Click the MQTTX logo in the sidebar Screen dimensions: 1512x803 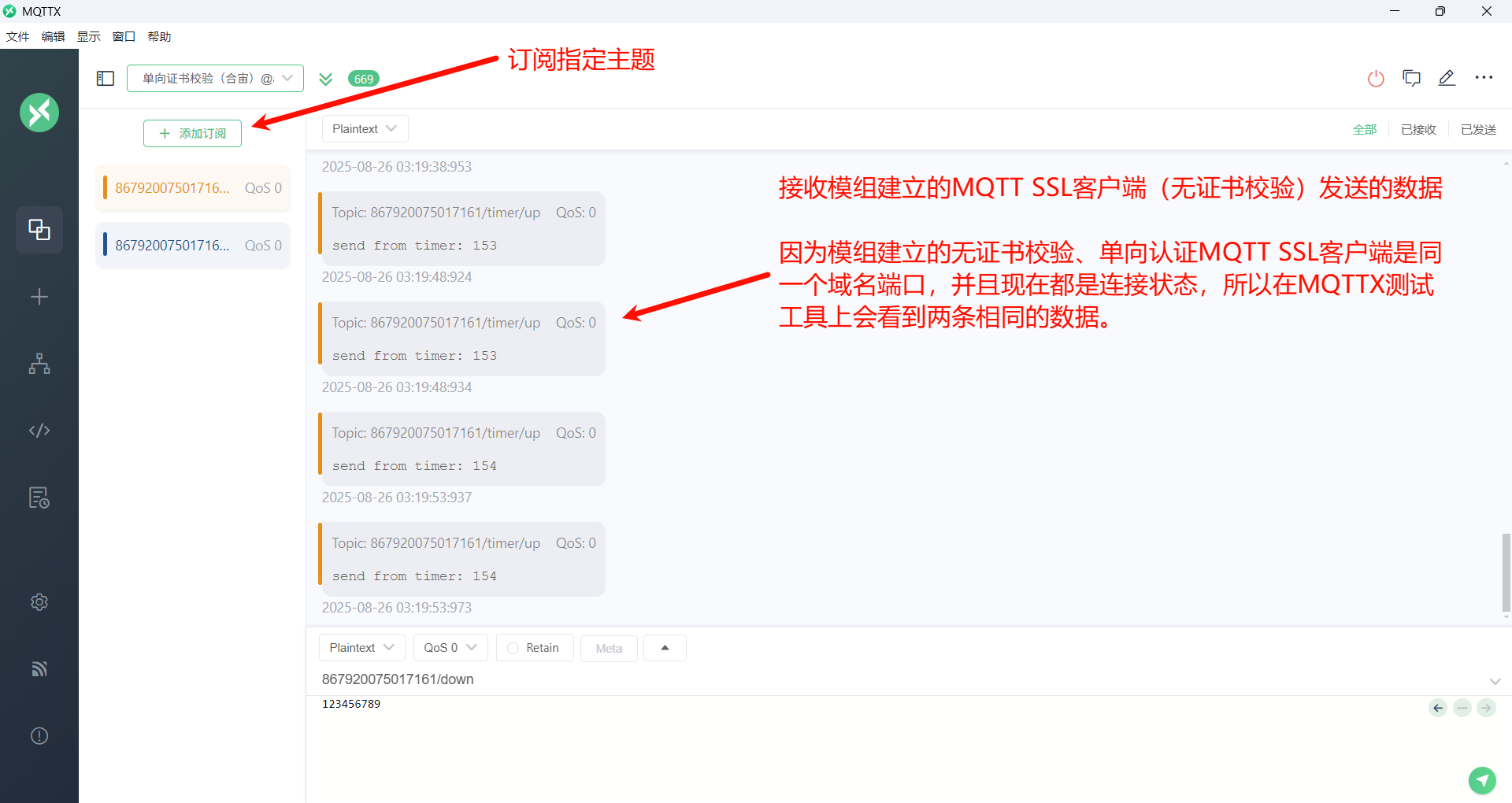(39, 113)
